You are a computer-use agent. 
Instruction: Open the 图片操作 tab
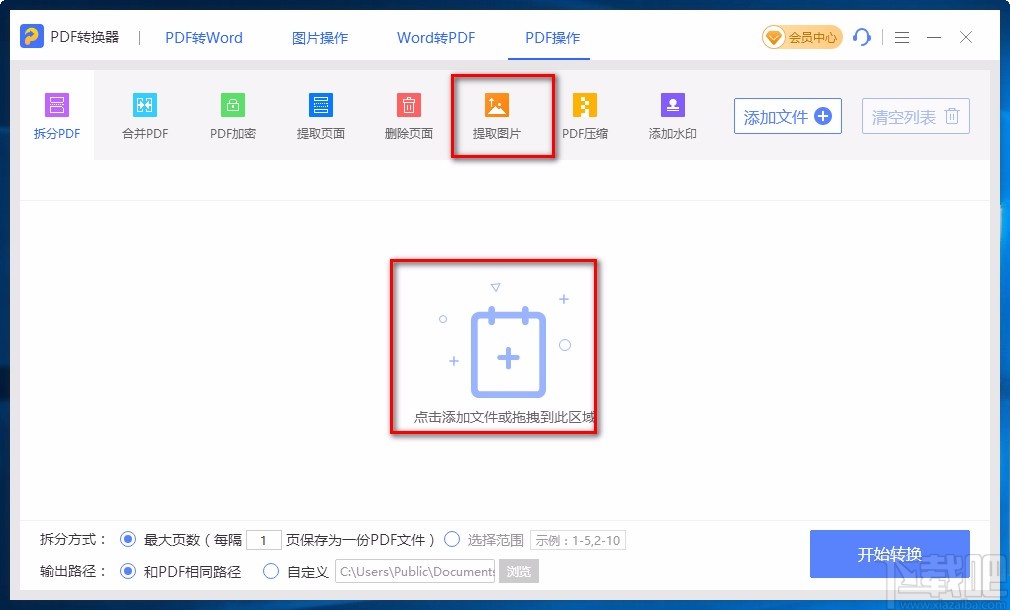coord(319,37)
